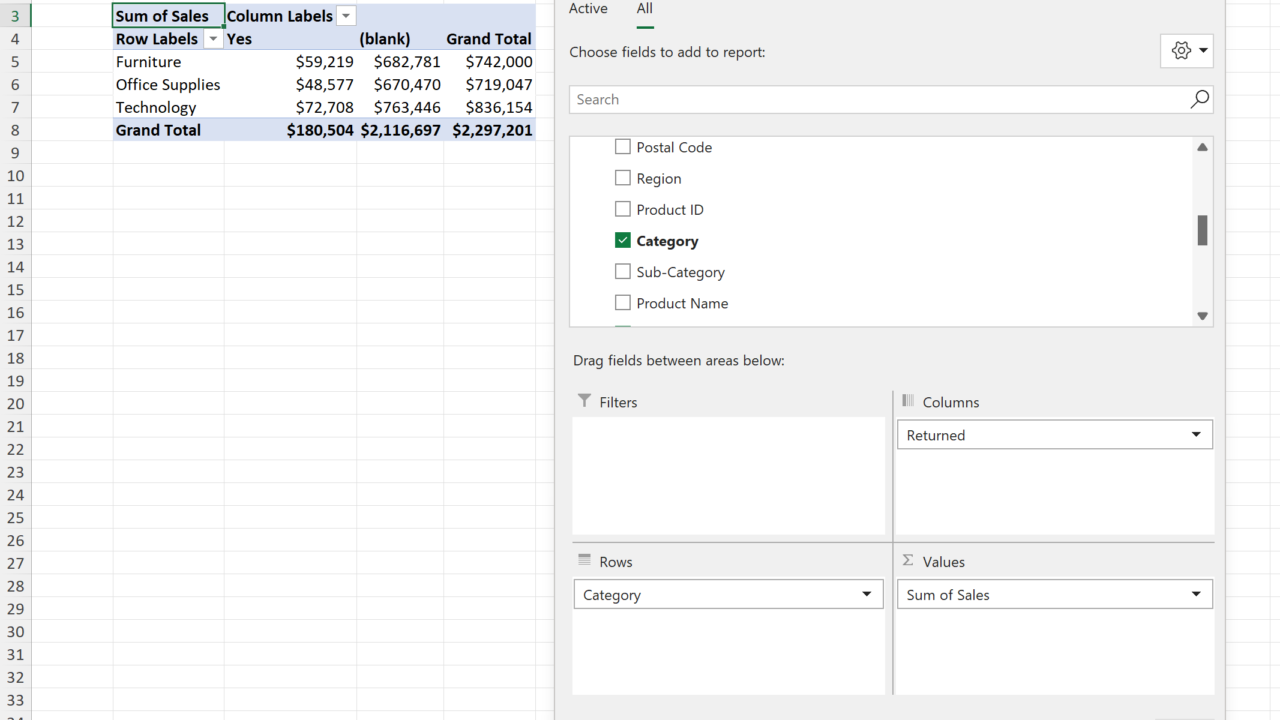Expand the Category field dropdown in Rows
This screenshot has height=720, width=1280.
[867, 595]
